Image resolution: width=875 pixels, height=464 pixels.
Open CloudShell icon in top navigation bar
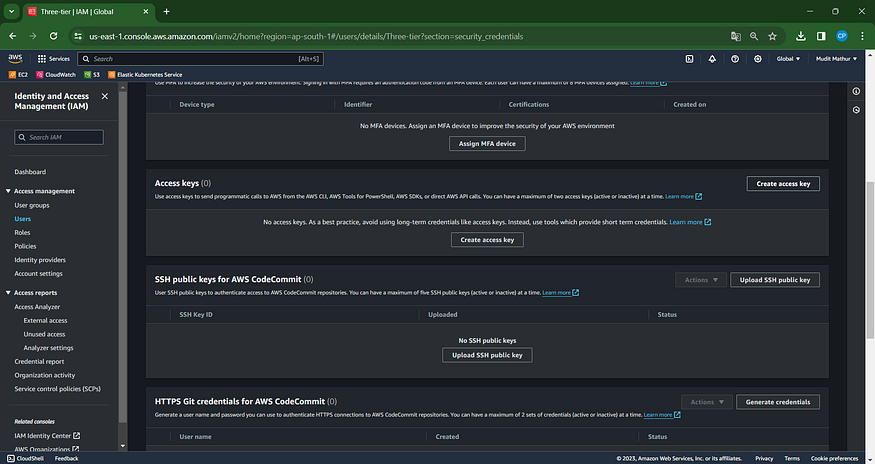689,59
